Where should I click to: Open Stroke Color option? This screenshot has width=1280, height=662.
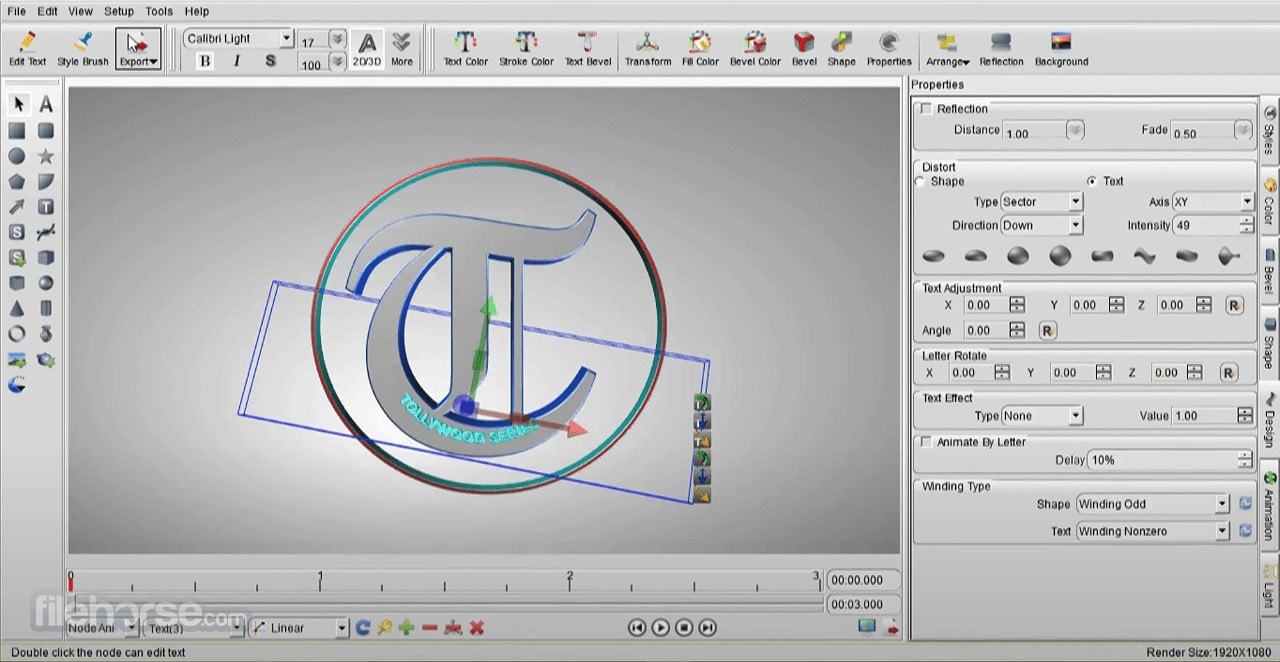(526, 49)
